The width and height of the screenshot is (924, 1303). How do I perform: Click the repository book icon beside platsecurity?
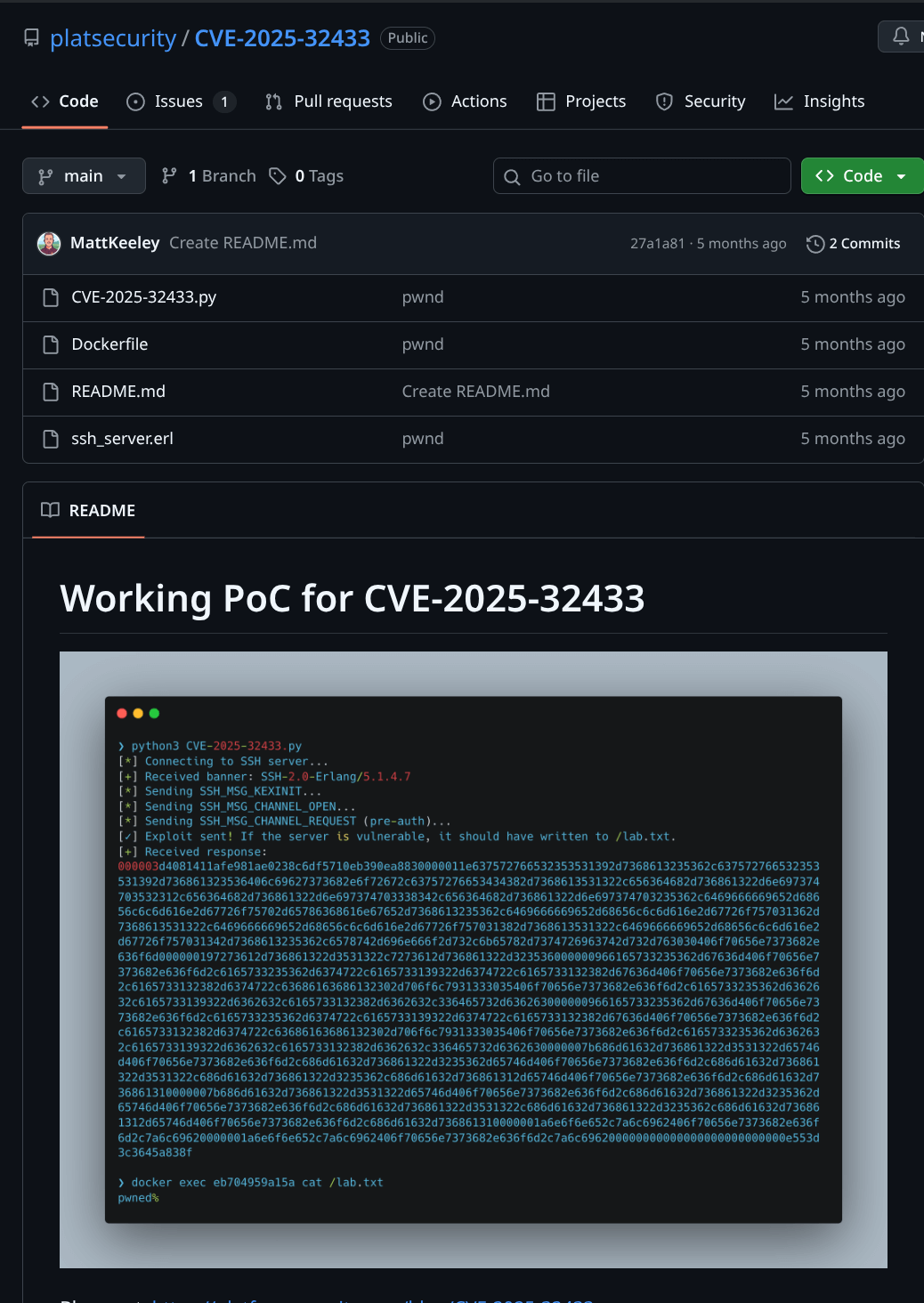click(x=31, y=37)
